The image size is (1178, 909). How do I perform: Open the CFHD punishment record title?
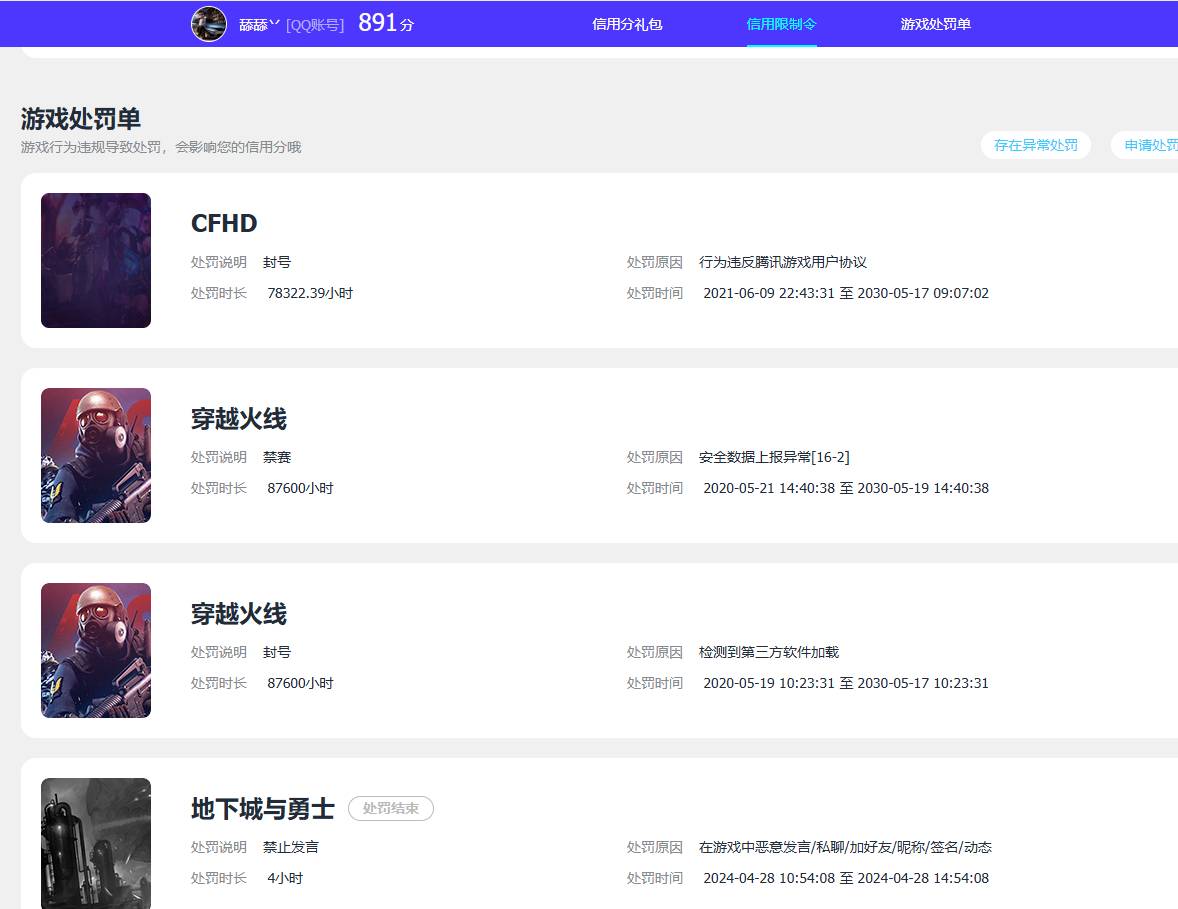224,223
